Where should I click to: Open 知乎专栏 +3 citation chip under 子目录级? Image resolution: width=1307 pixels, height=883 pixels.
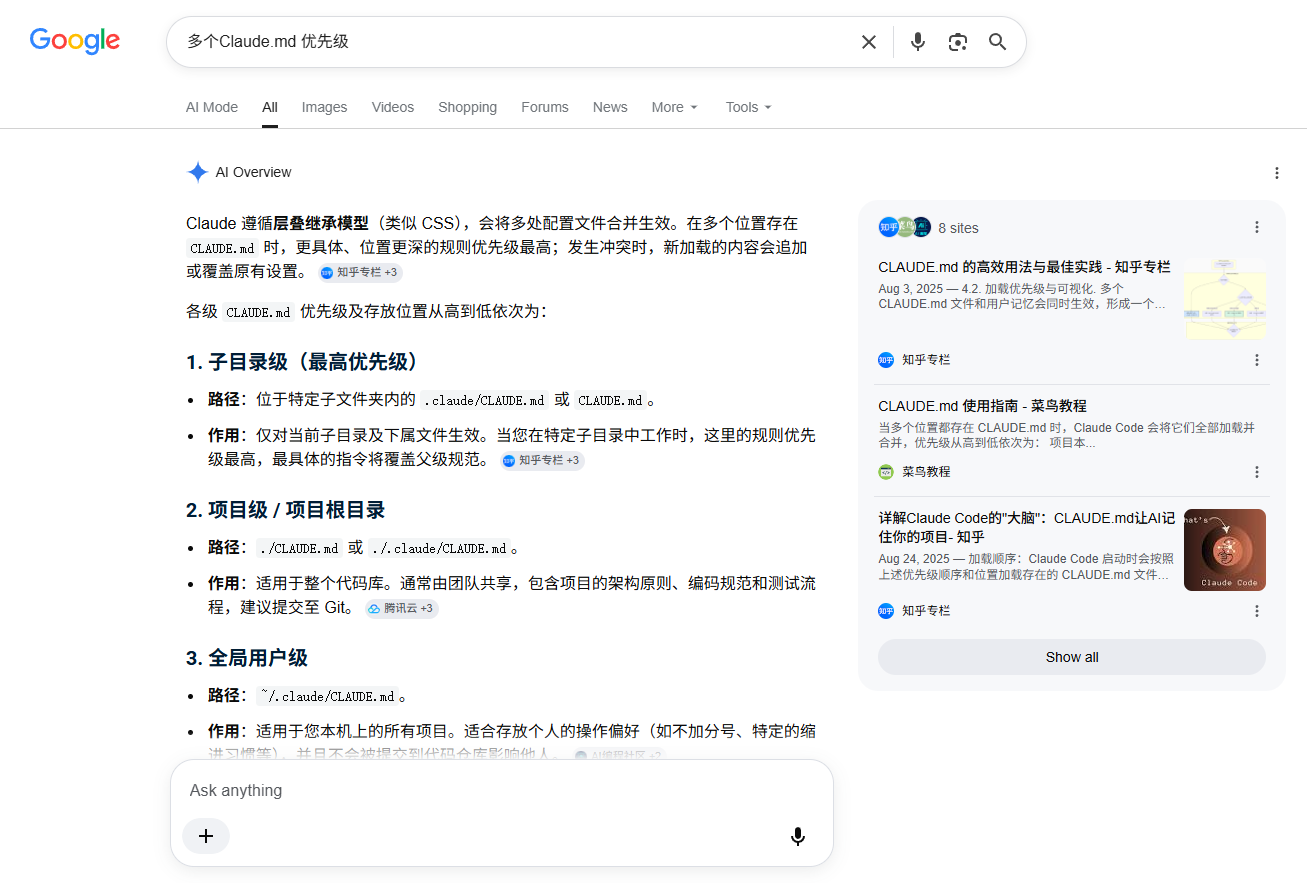pos(542,460)
